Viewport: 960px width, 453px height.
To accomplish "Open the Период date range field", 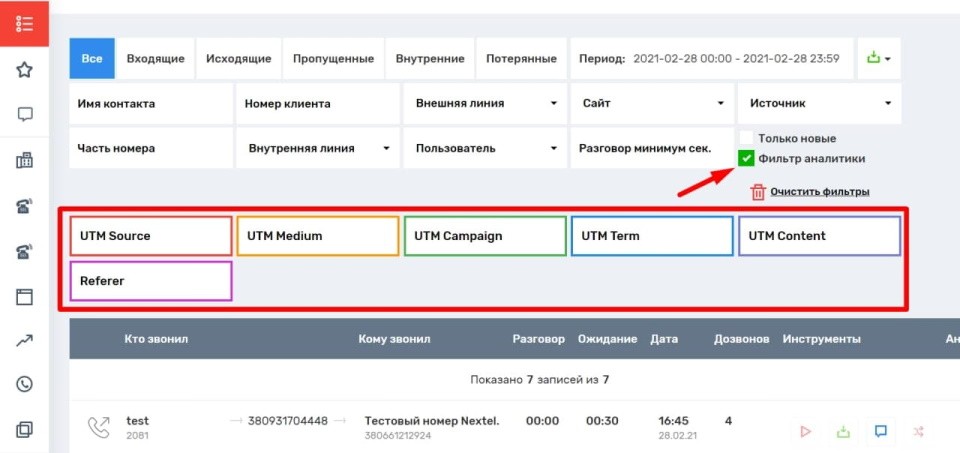I will (712, 59).
